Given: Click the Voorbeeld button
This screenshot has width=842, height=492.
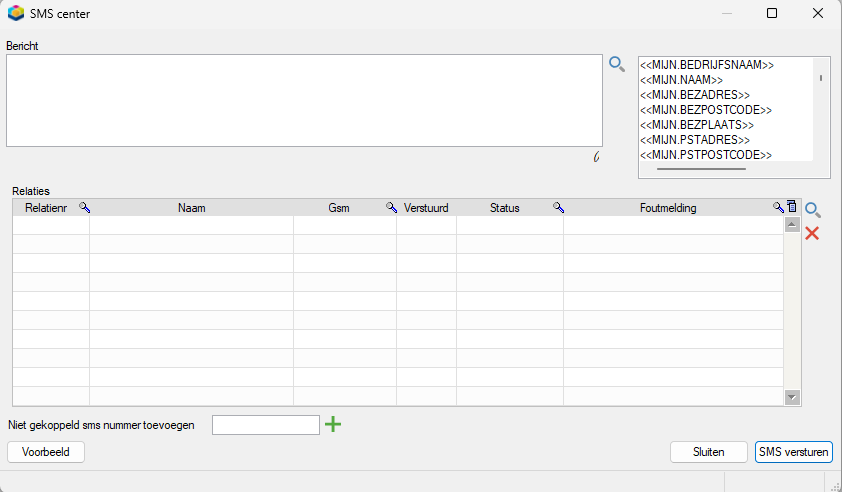Looking at the screenshot, I should (x=46, y=452).
